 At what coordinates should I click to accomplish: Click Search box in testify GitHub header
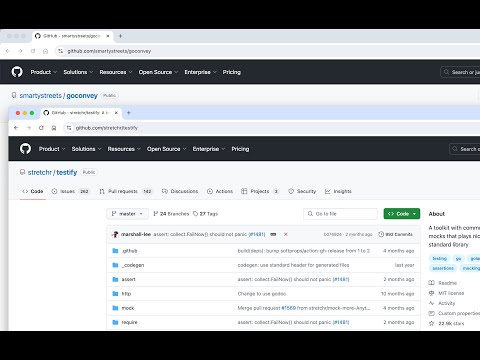pos(465,149)
